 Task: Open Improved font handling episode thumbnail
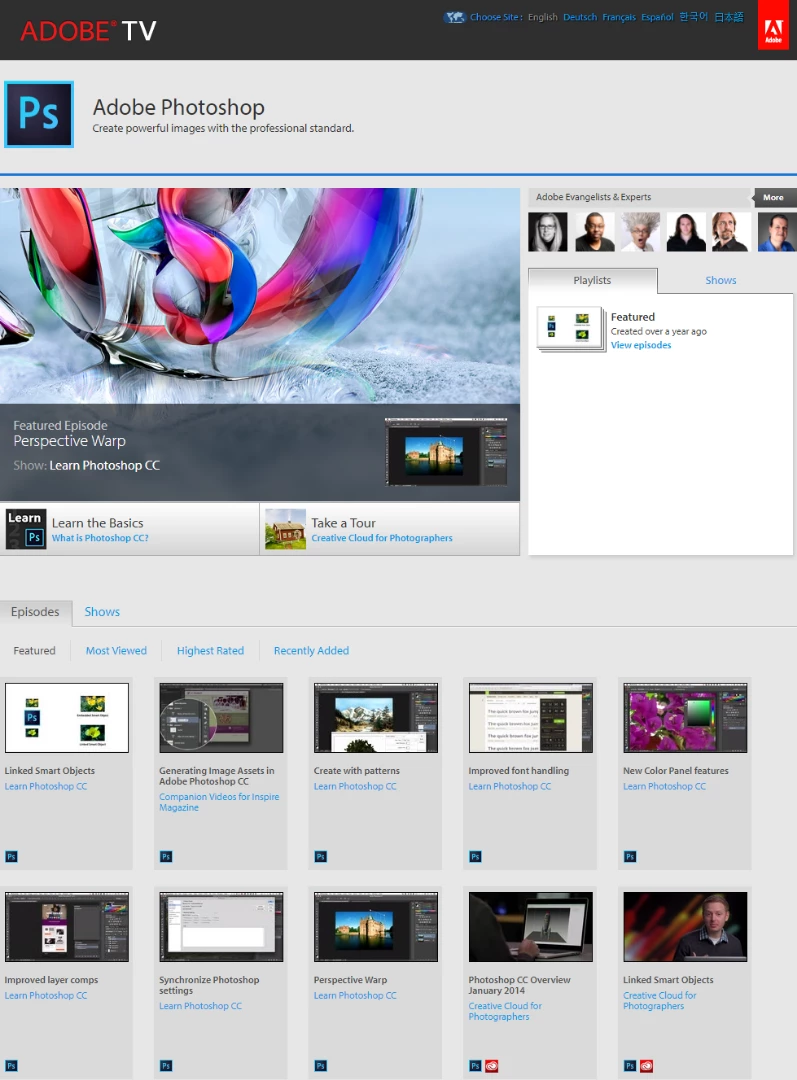(530, 718)
